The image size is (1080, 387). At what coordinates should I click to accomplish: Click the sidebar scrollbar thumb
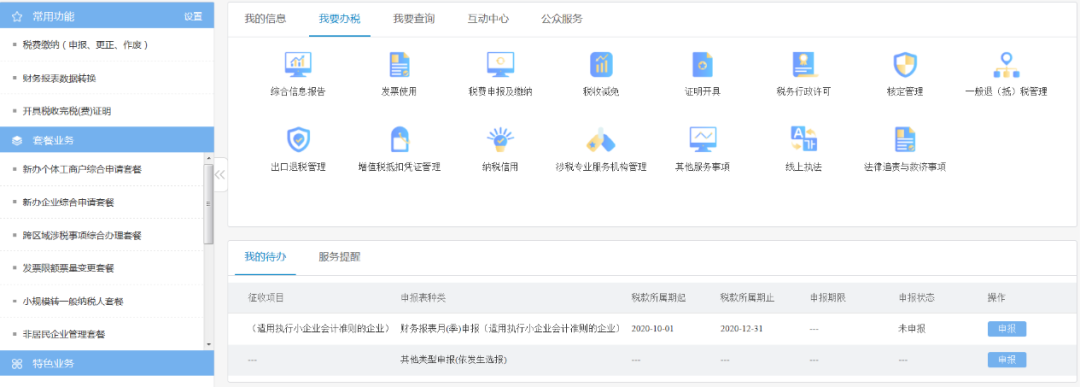click(x=209, y=204)
